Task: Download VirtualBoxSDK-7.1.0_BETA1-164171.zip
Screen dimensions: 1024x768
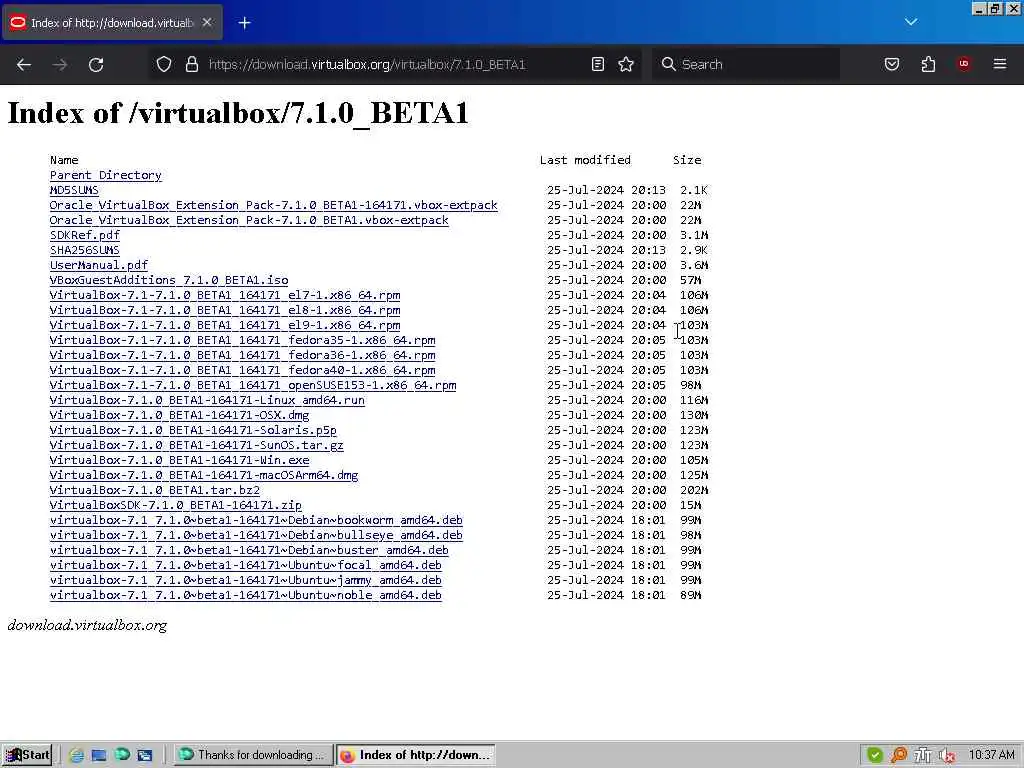Action: [176, 505]
